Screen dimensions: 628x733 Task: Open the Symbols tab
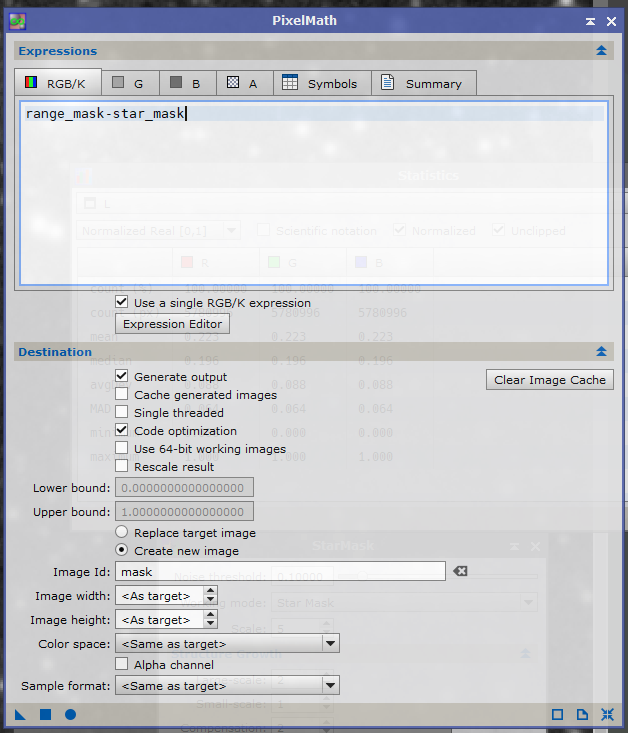pos(322,83)
